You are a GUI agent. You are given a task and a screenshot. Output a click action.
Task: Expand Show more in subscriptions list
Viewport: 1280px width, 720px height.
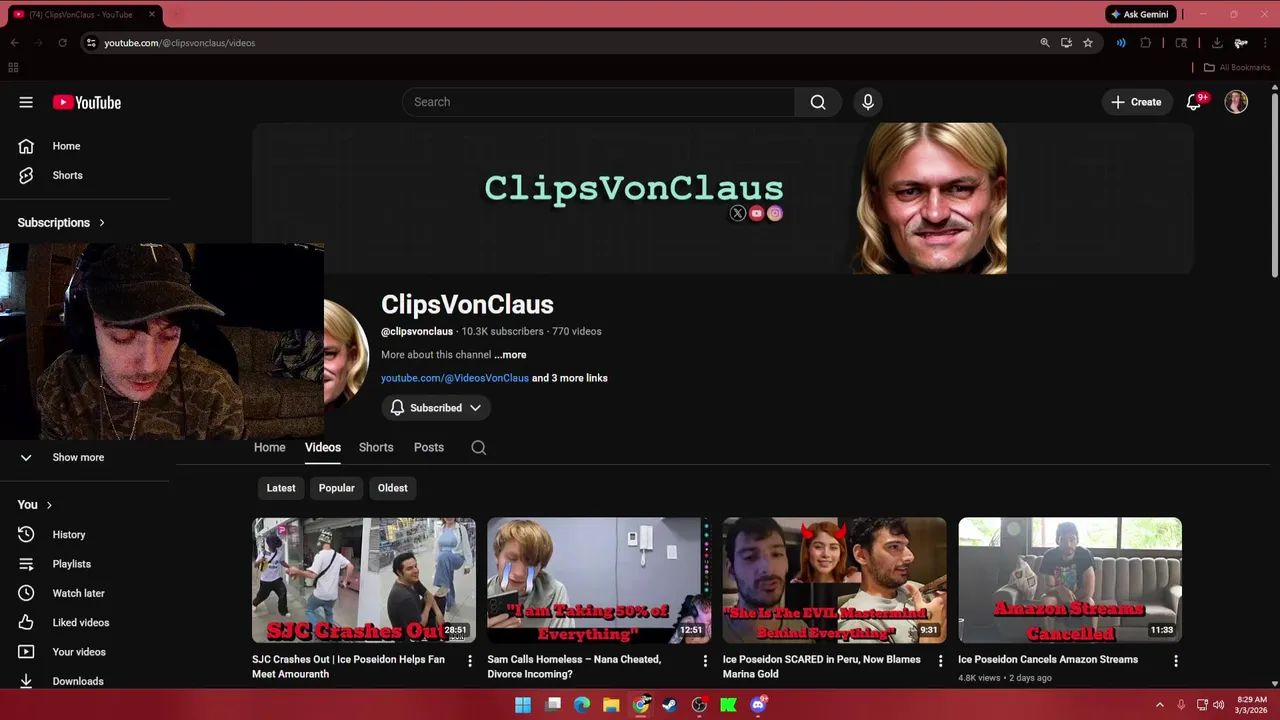coord(78,457)
